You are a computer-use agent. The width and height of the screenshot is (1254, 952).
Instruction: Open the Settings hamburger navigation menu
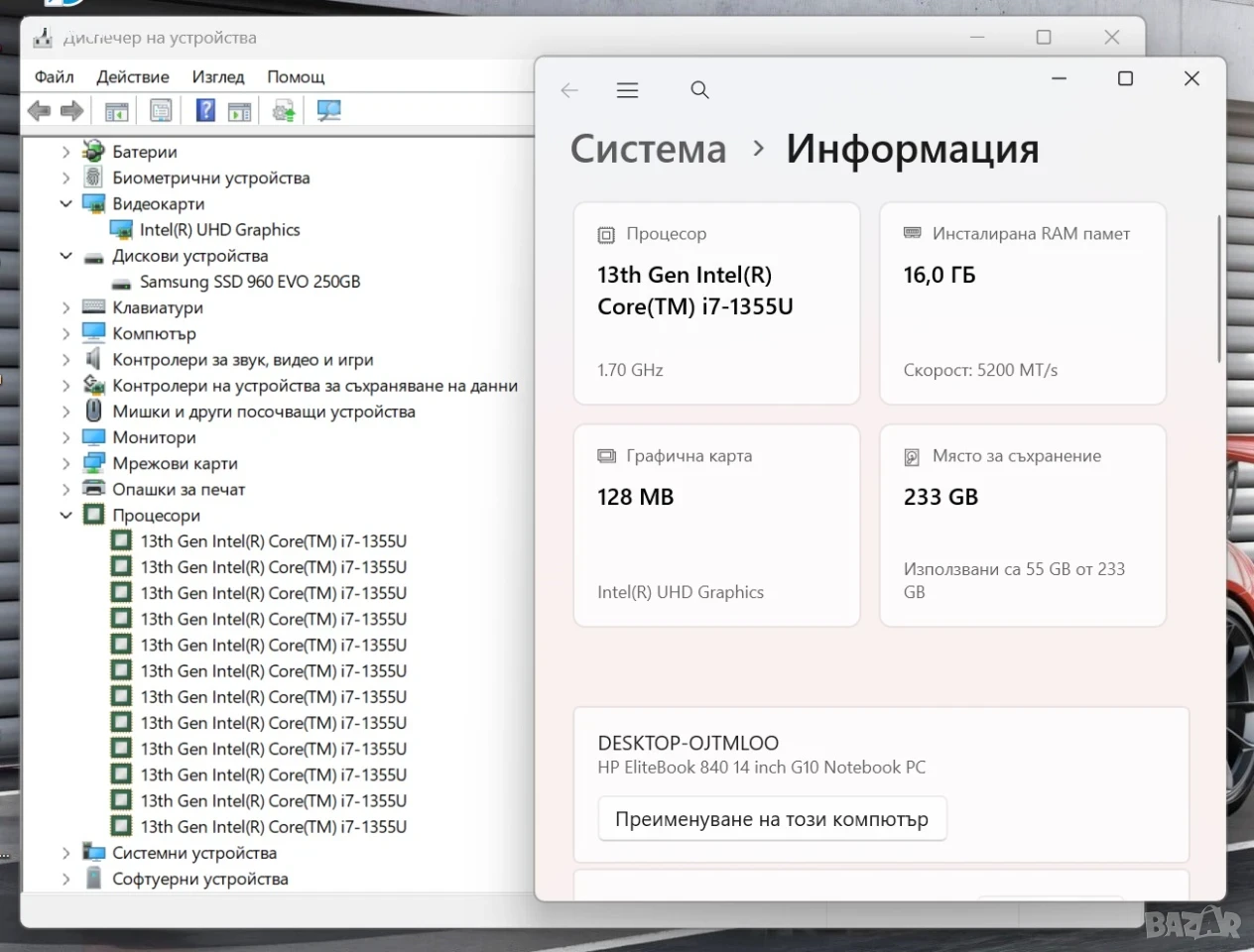pos(627,90)
